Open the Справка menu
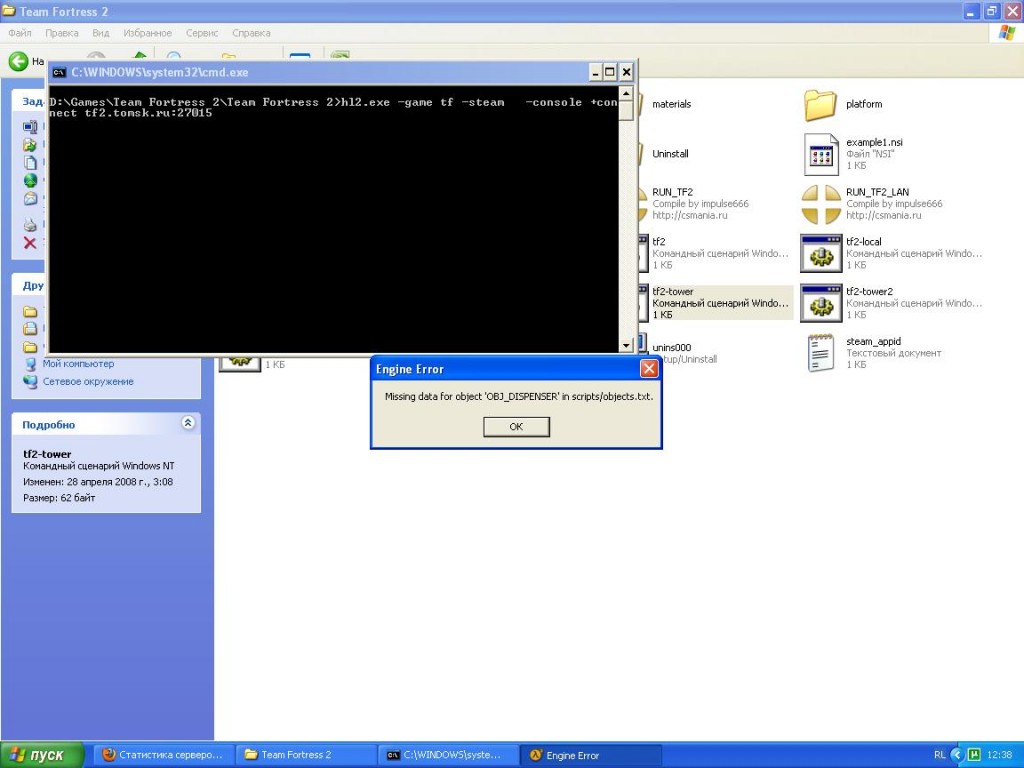1024x768 pixels. 251,33
